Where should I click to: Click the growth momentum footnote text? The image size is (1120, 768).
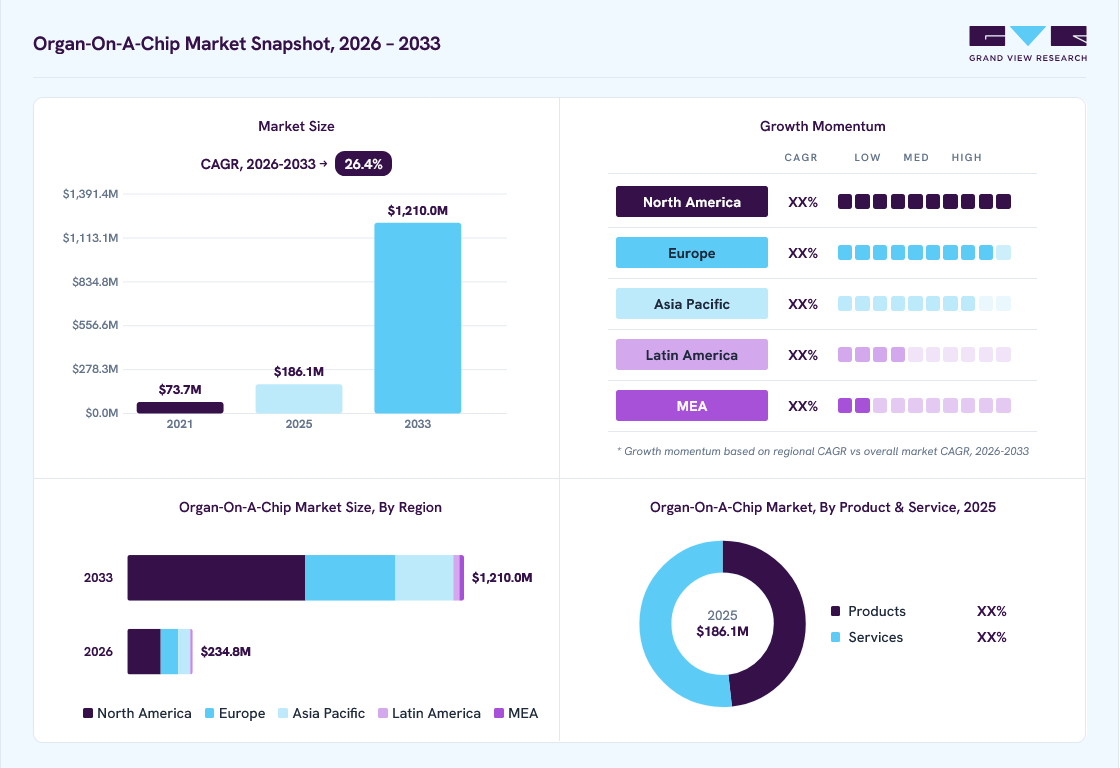[x=823, y=451]
